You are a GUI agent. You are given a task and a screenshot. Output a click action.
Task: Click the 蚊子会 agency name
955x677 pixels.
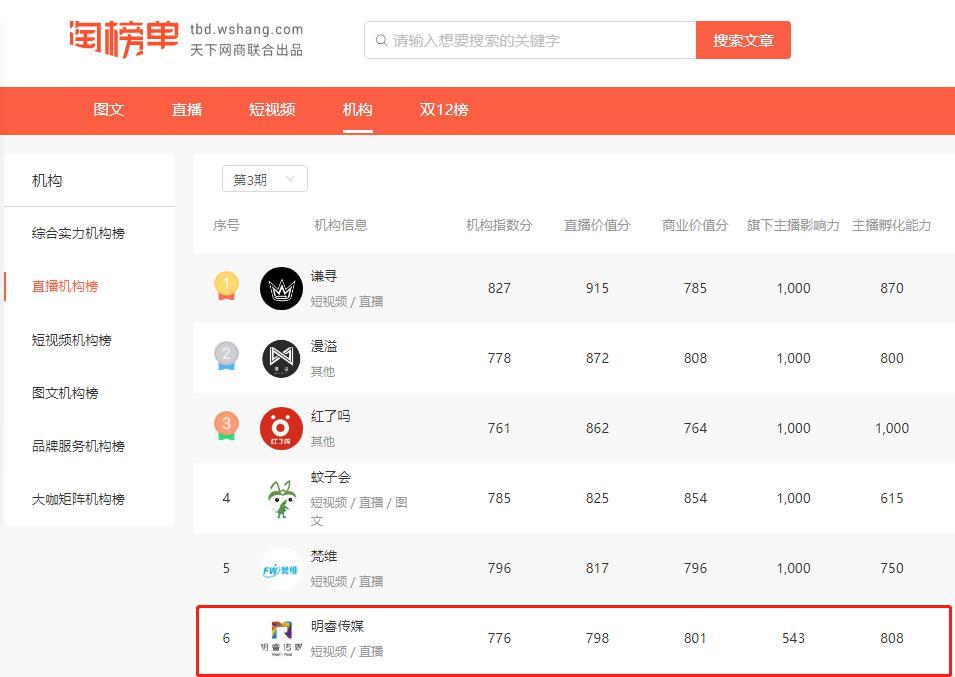[331, 477]
